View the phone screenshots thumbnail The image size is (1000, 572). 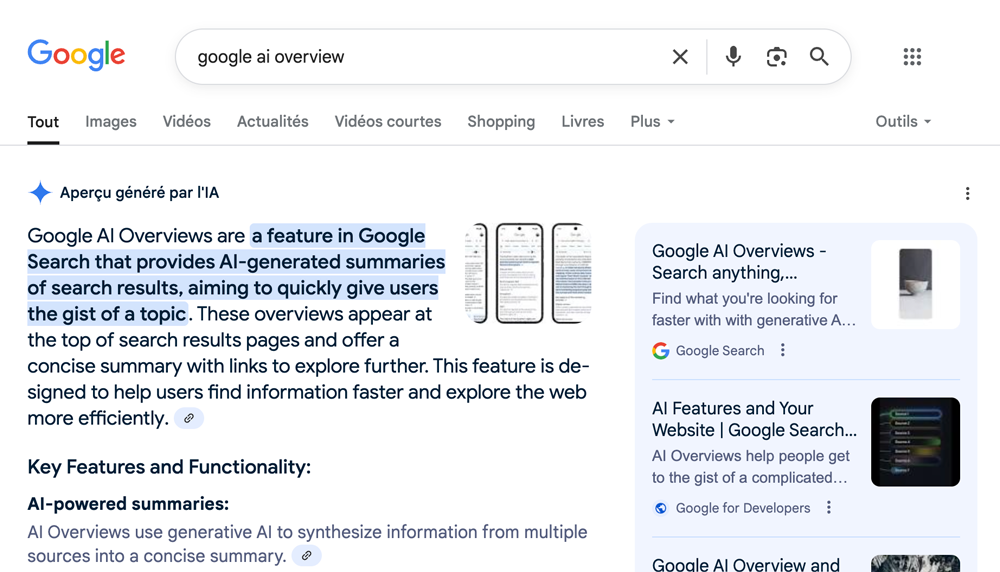pyautogui.click(x=528, y=273)
